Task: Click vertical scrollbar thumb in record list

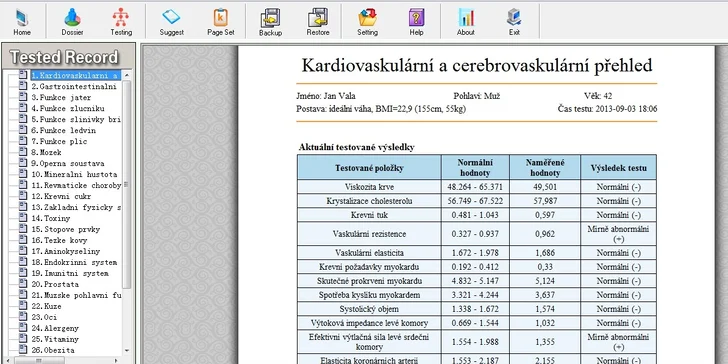Action: click(x=127, y=184)
